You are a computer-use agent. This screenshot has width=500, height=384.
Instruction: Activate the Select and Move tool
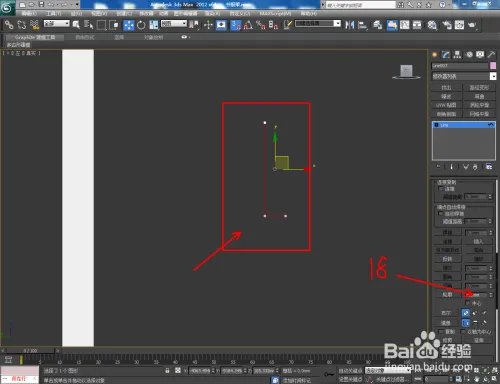pyautogui.click(x=129, y=25)
